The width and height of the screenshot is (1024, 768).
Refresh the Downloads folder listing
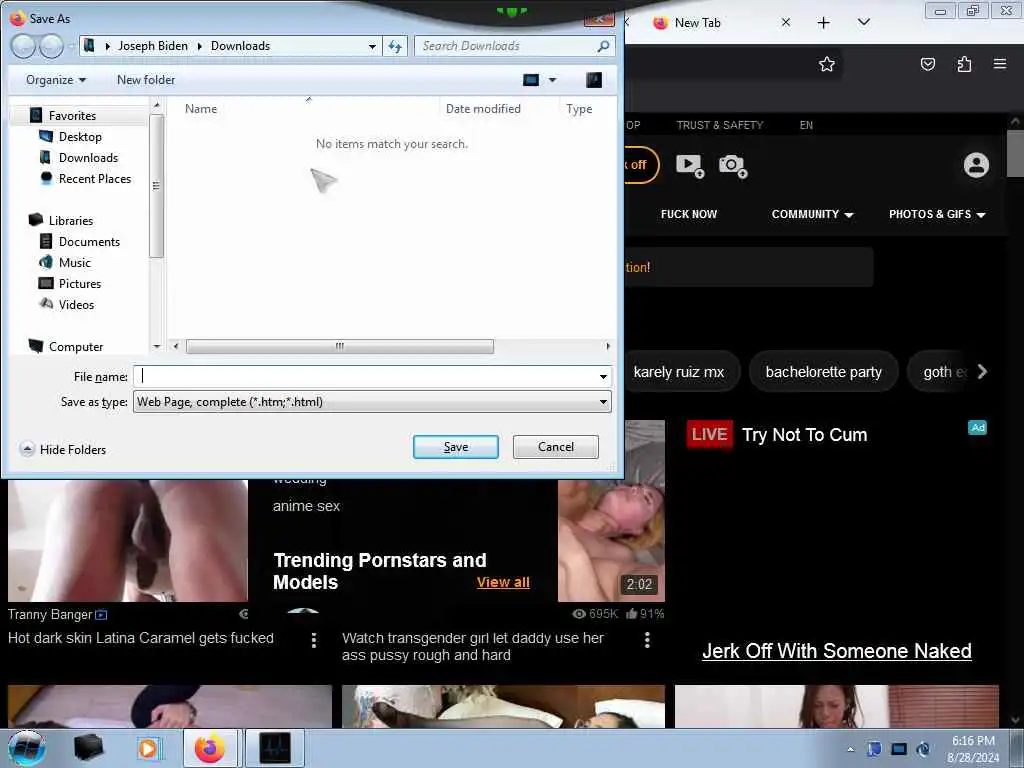(x=395, y=46)
